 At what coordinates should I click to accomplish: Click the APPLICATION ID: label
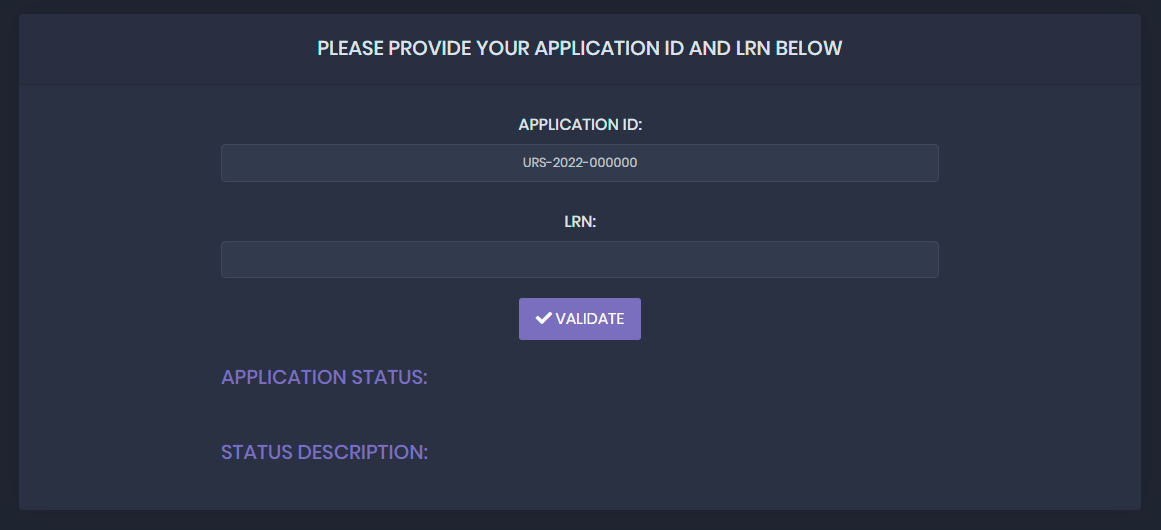pos(580,124)
